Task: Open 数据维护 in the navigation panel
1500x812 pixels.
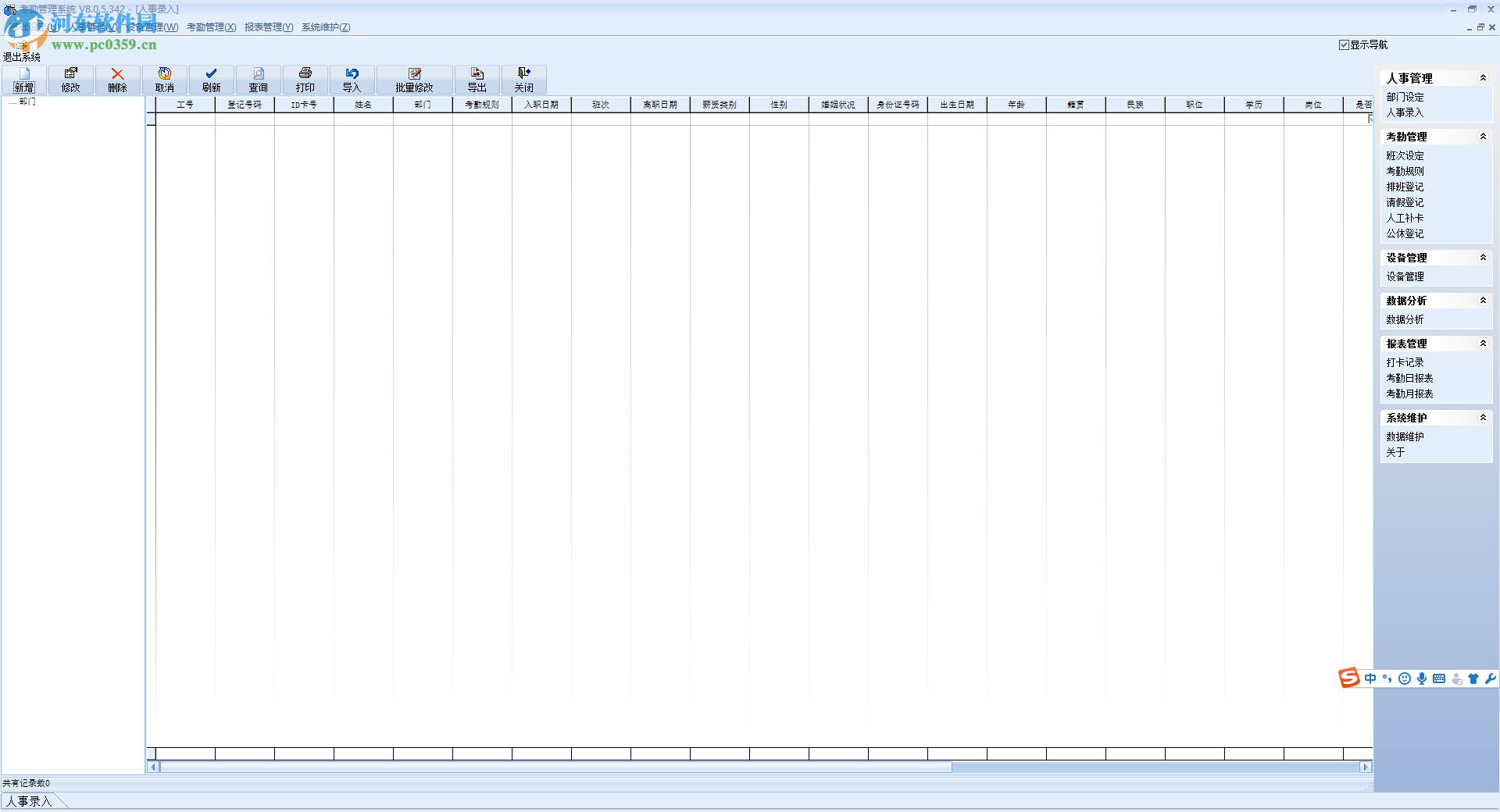Action: (1405, 437)
